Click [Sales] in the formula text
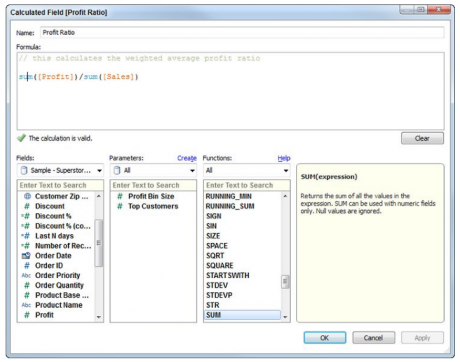The image size is (460, 362). (118, 77)
